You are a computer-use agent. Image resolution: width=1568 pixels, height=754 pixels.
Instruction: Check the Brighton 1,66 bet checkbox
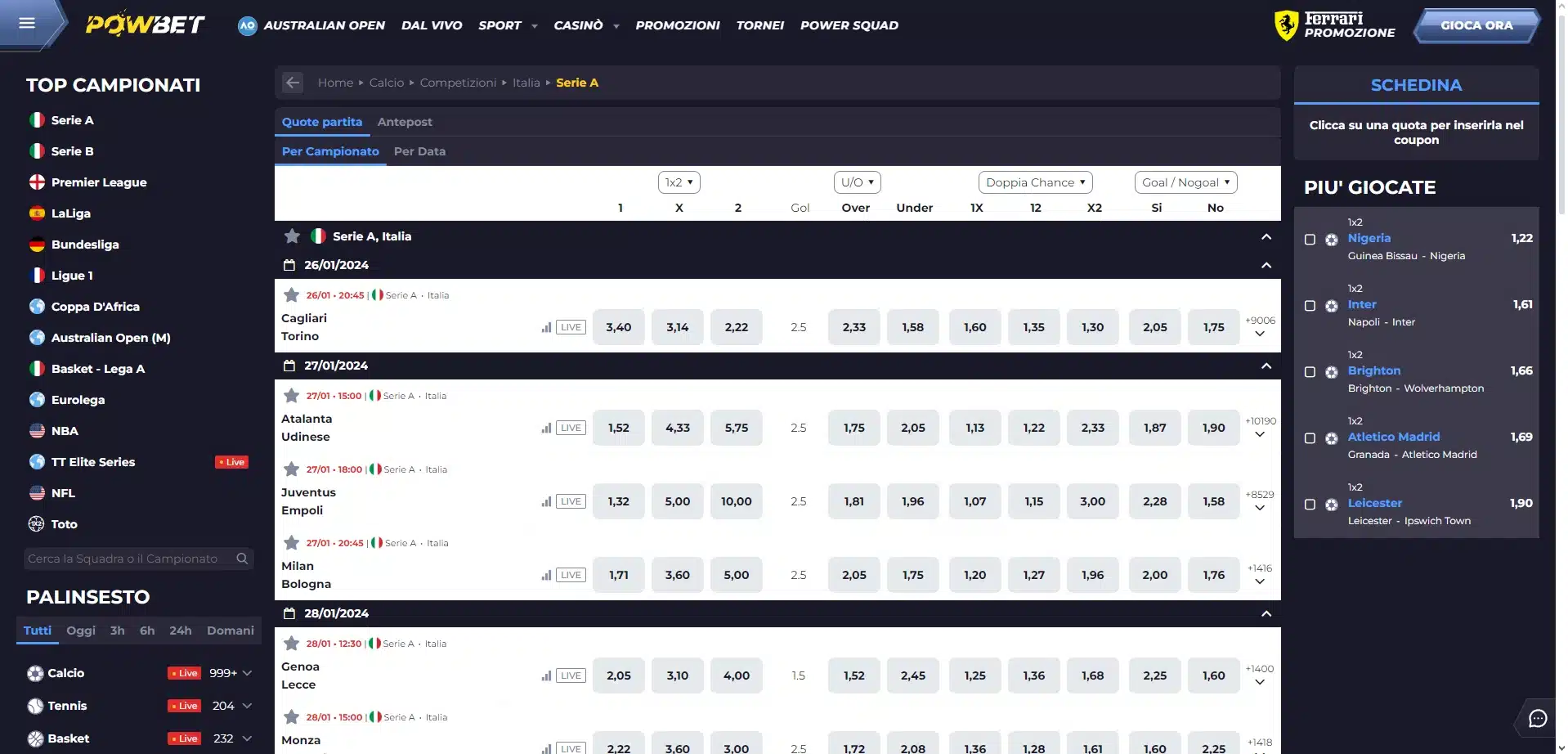click(x=1310, y=372)
